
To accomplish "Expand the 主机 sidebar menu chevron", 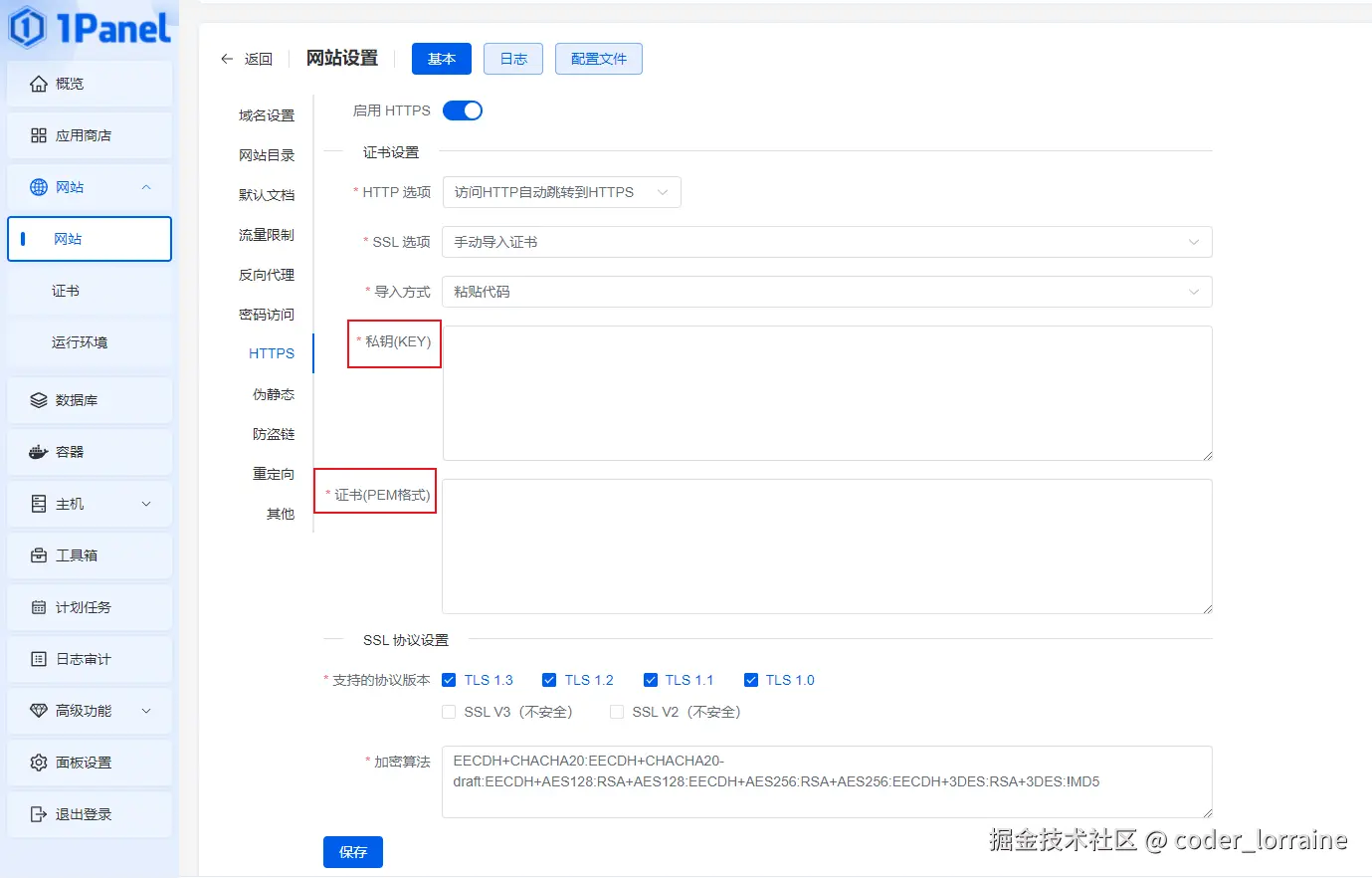I will point(146,504).
